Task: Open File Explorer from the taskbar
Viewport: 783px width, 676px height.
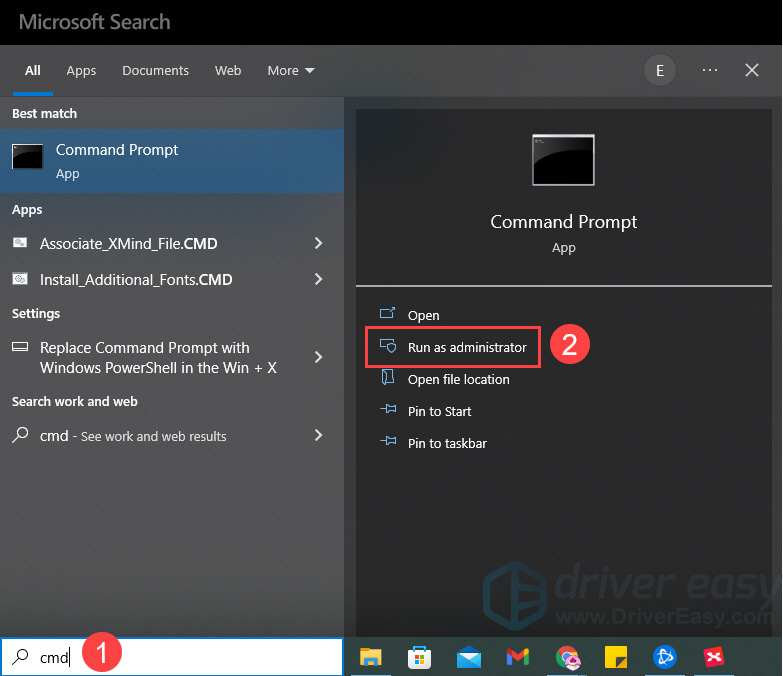Action: tap(371, 657)
